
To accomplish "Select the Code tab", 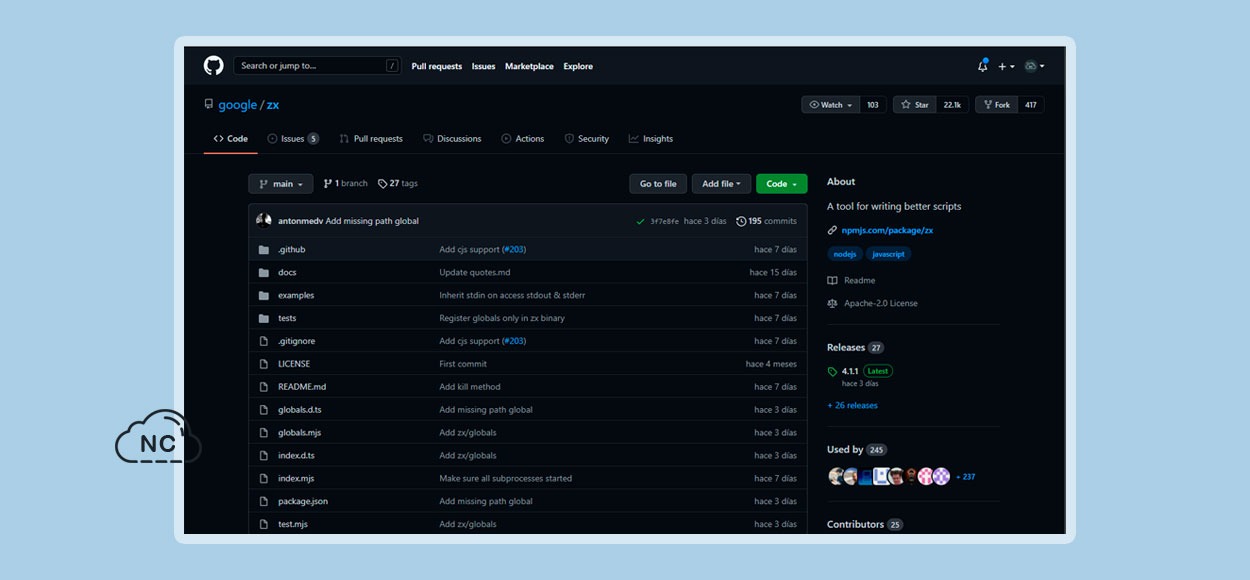I will [231, 139].
